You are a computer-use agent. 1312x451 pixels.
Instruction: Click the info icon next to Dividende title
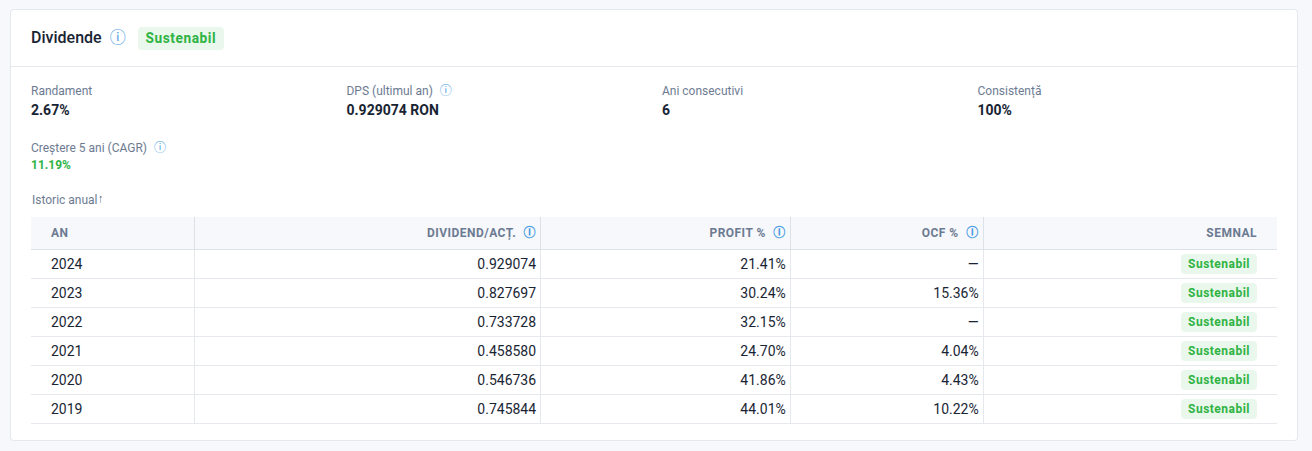118,38
